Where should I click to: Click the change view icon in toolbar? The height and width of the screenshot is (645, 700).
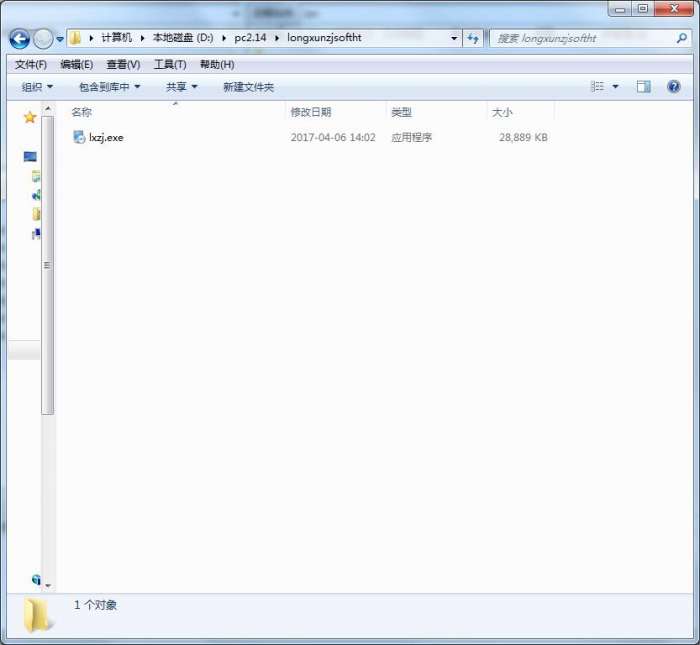pyautogui.click(x=597, y=87)
